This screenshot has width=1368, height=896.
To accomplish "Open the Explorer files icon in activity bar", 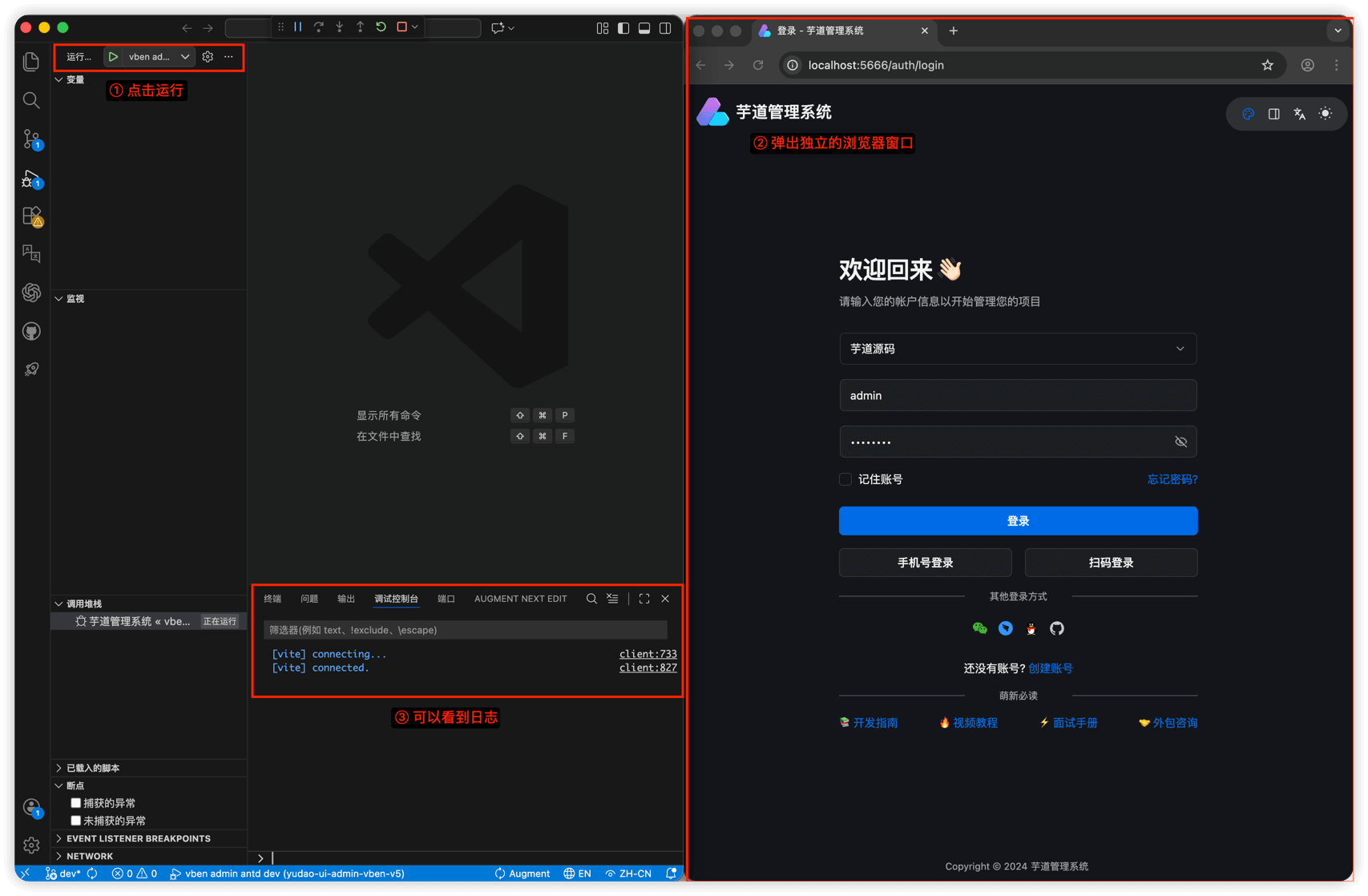I will click(x=31, y=62).
